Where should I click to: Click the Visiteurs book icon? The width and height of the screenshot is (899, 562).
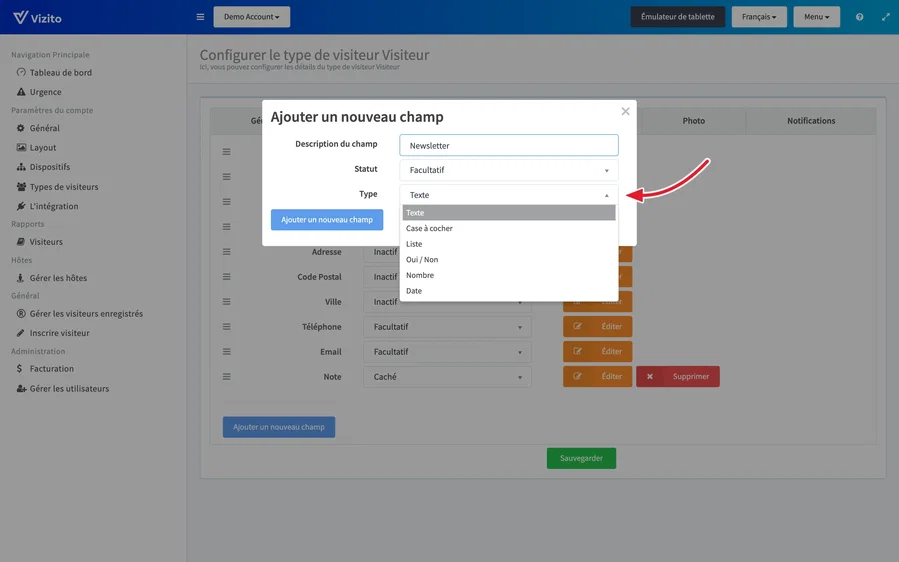(21, 241)
